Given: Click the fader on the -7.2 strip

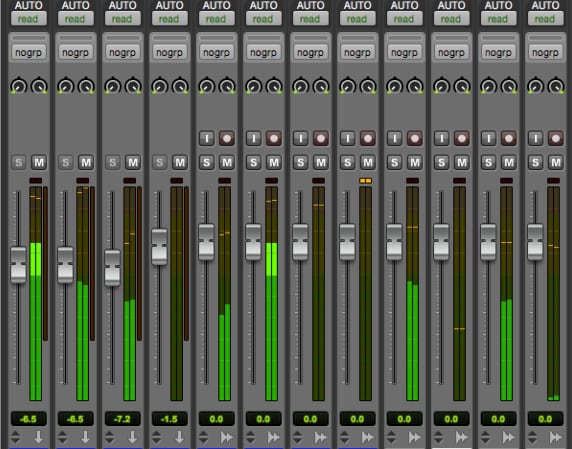Looking at the screenshot, I should click(x=112, y=268).
